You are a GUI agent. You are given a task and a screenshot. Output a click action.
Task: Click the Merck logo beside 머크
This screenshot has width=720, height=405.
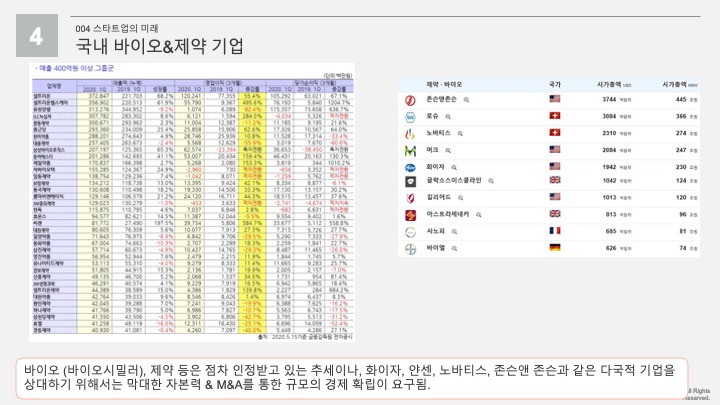pyautogui.click(x=410, y=151)
